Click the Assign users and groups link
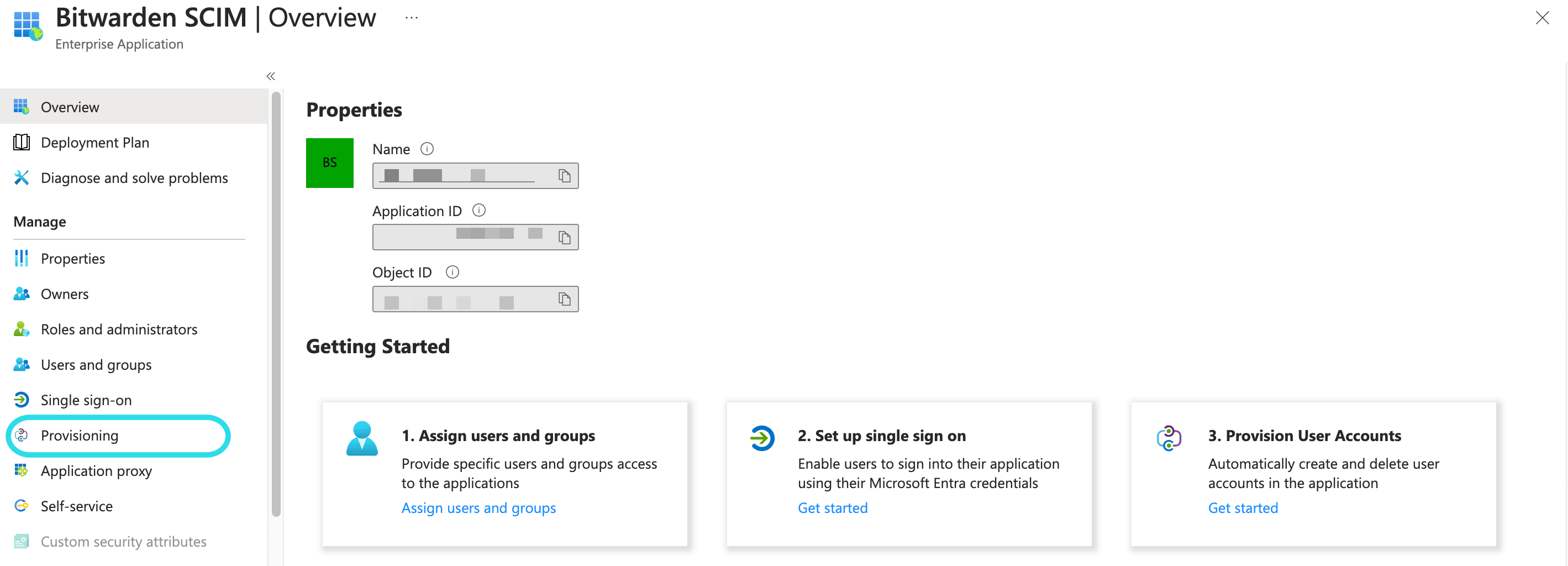1568x566 pixels. point(478,507)
